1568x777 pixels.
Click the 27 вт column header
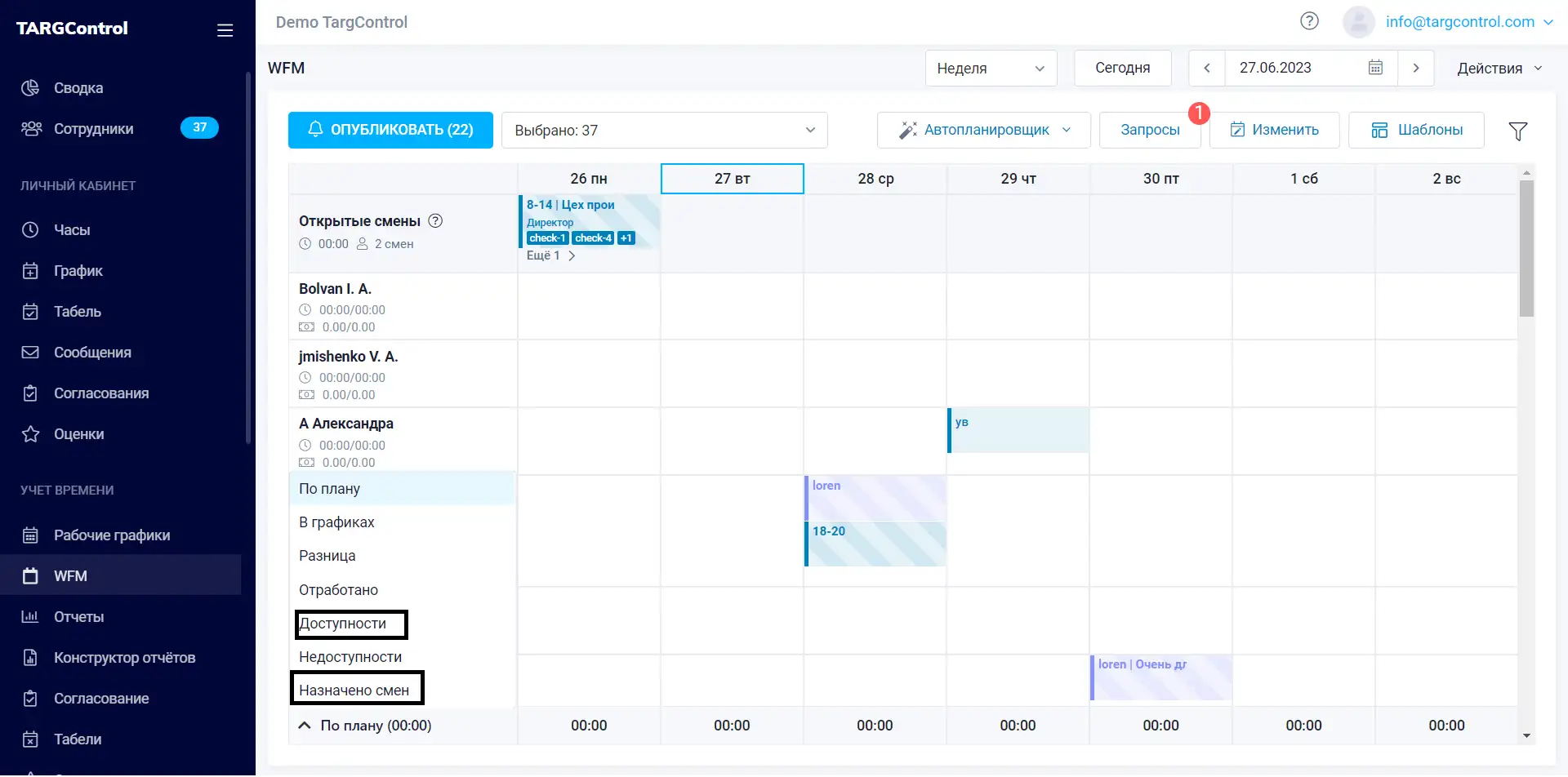coord(733,179)
